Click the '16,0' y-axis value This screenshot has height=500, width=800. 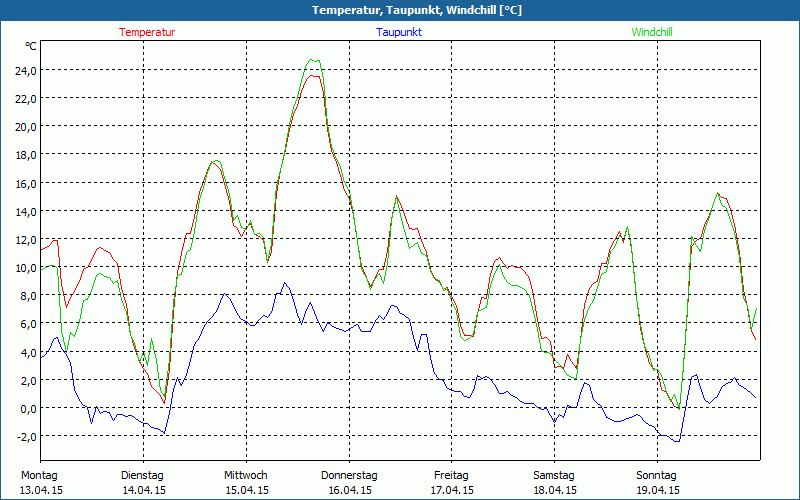coord(26,183)
